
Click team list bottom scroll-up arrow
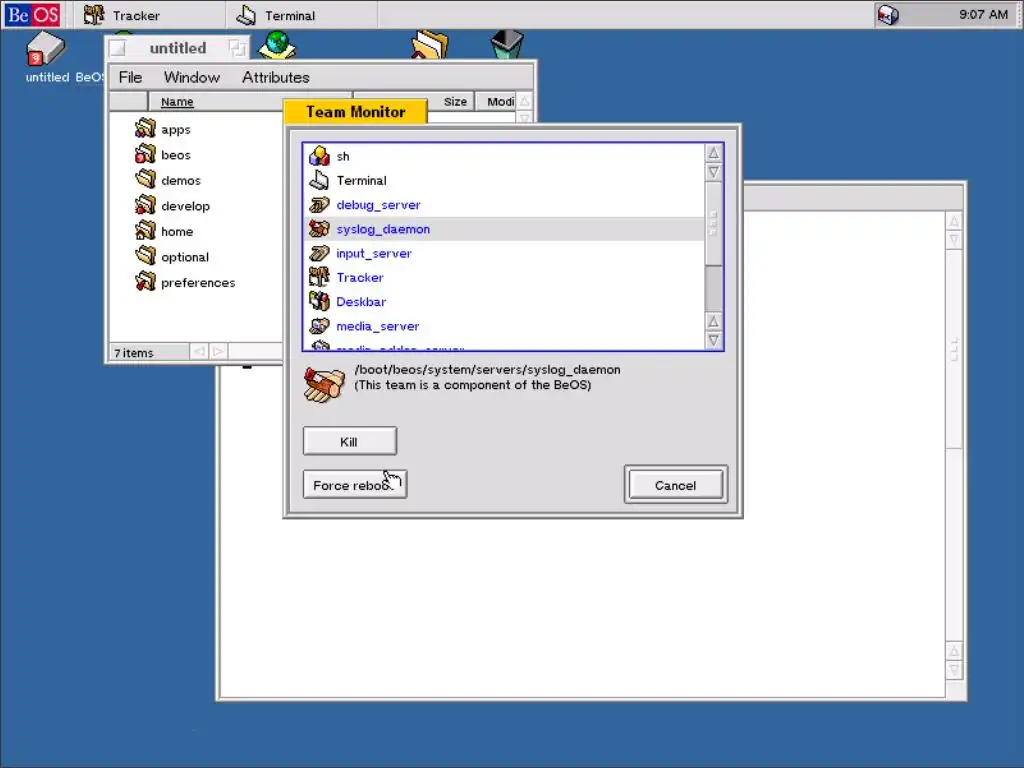coord(713,321)
